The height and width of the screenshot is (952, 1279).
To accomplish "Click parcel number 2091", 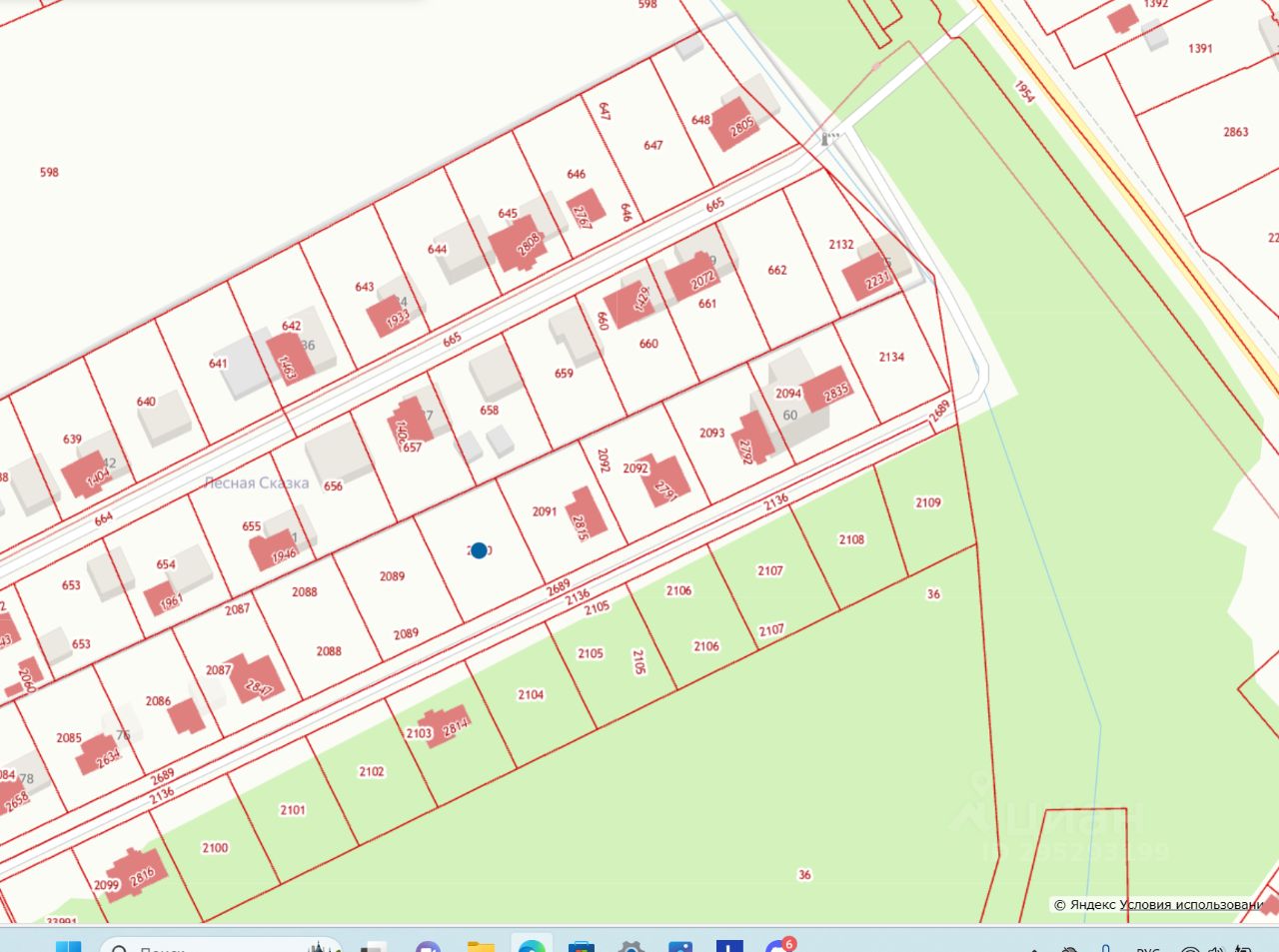I will (x=545, y=511).
